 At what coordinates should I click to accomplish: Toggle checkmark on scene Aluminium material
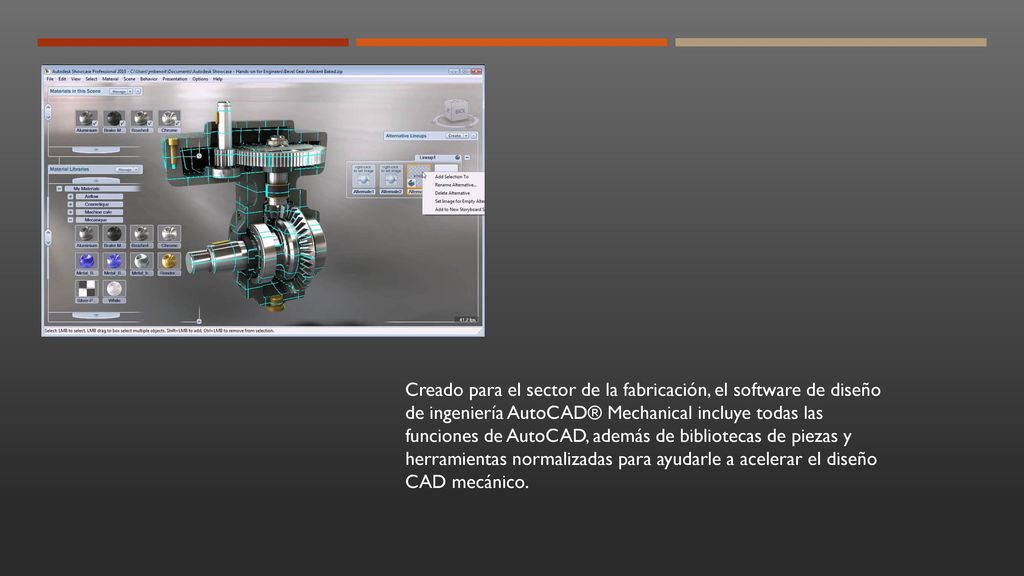click(95, 123)
